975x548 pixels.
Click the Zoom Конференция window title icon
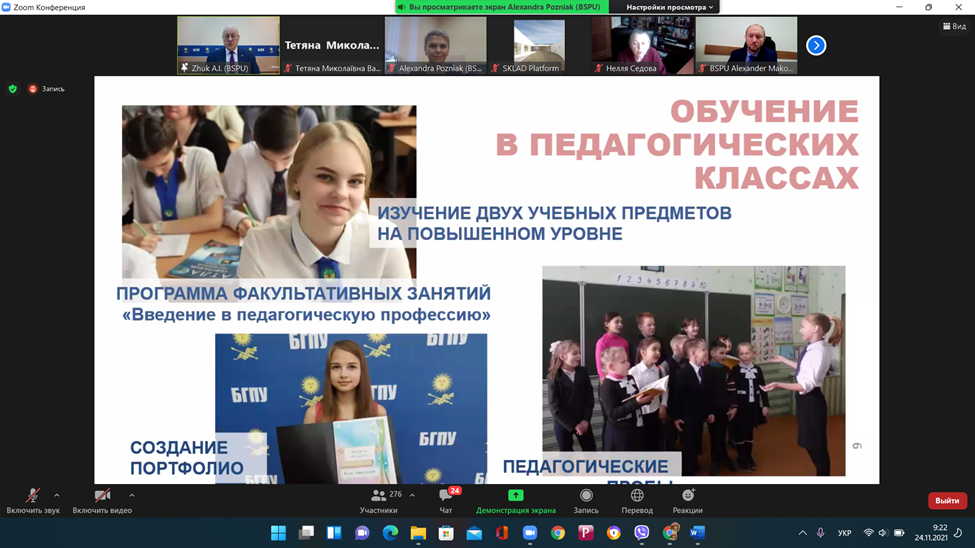click(x=6, y=7)
